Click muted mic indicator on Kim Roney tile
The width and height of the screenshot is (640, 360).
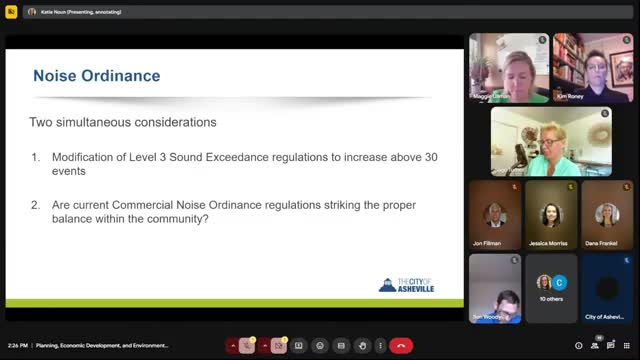[x=627, y=40]
